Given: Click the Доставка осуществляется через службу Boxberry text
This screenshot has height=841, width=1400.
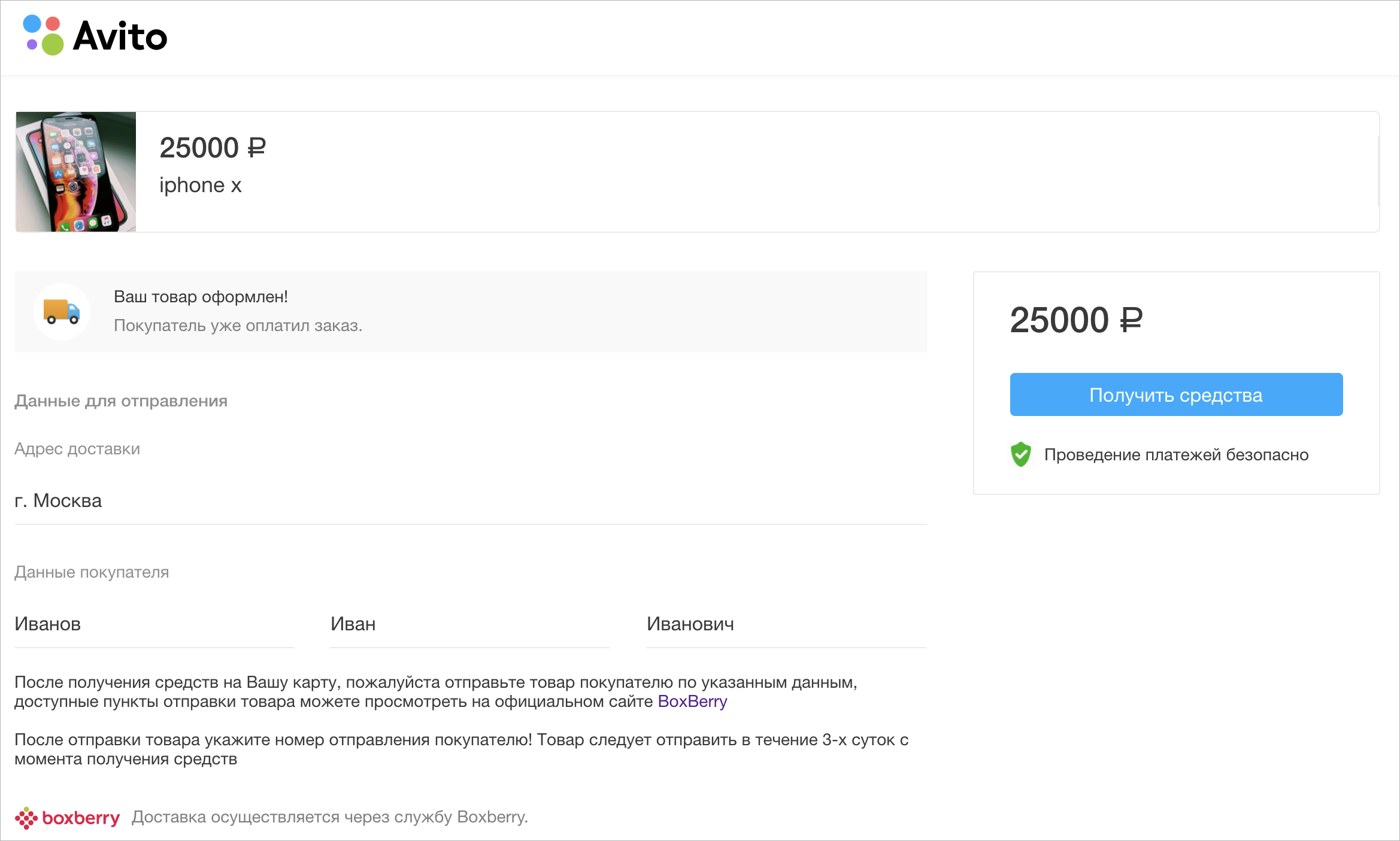Looking at the screenshot, I should pos(330,817).
